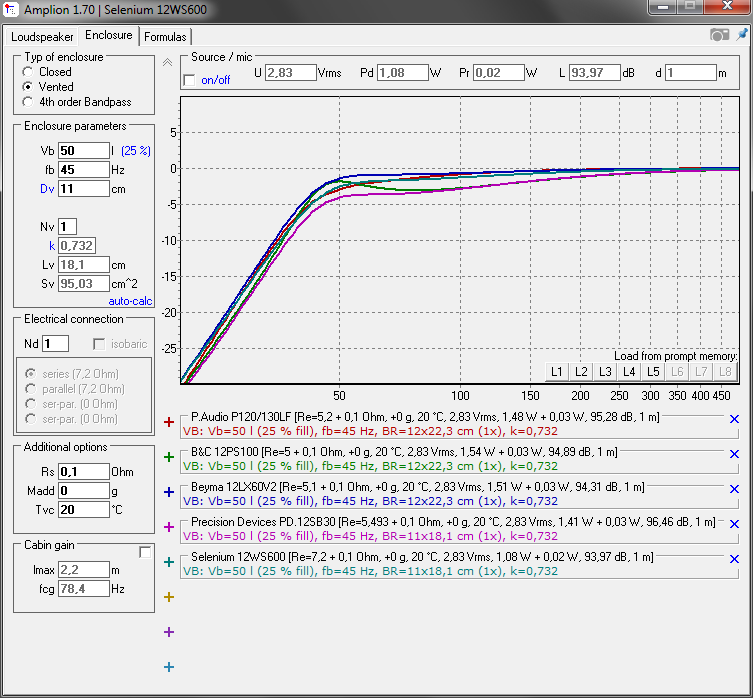Screen dimensions: 753x698
Task: Click the magenta plus for Precision Devices PD.12SB30
Action: click(169, 527)
